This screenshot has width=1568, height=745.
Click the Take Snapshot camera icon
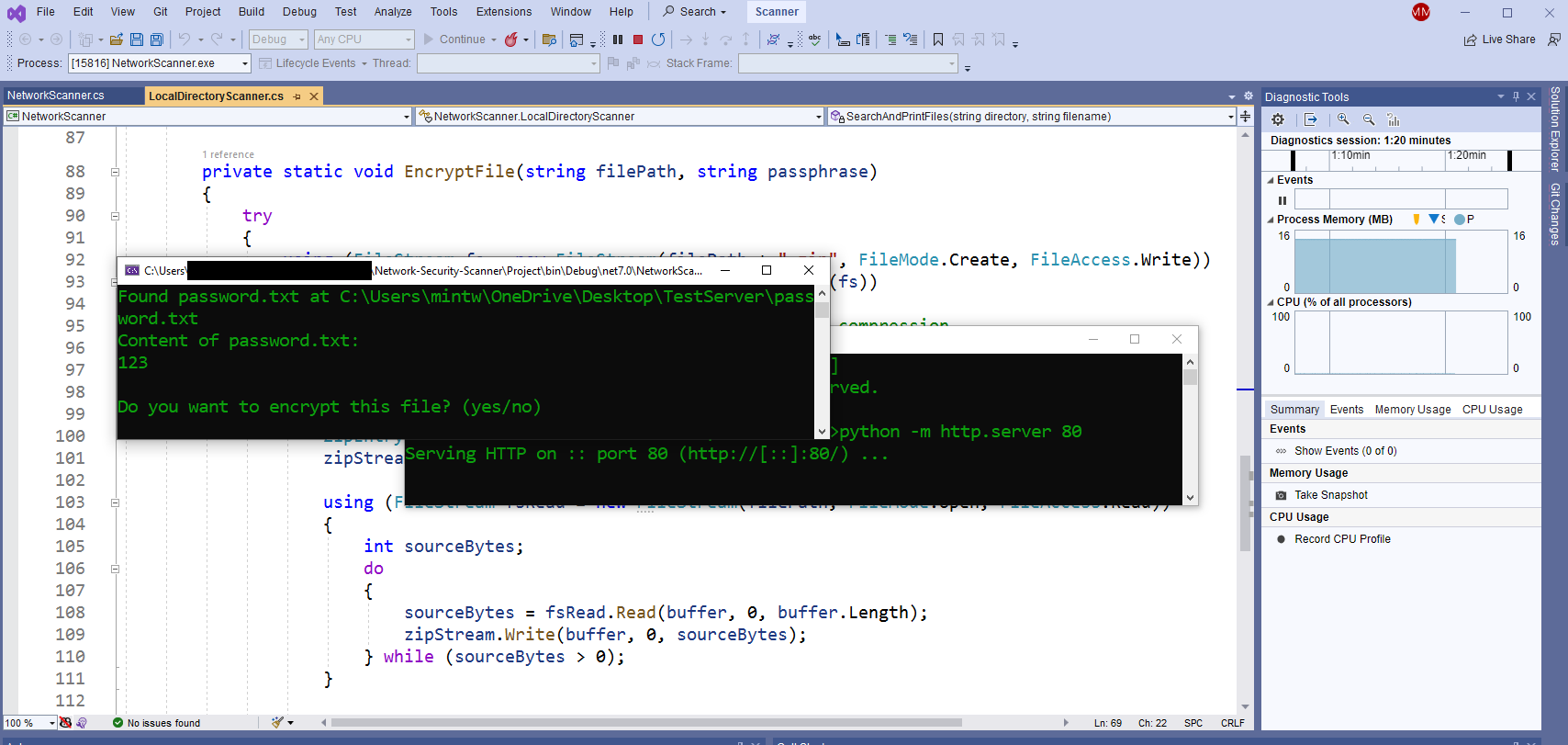(1282, 495)
